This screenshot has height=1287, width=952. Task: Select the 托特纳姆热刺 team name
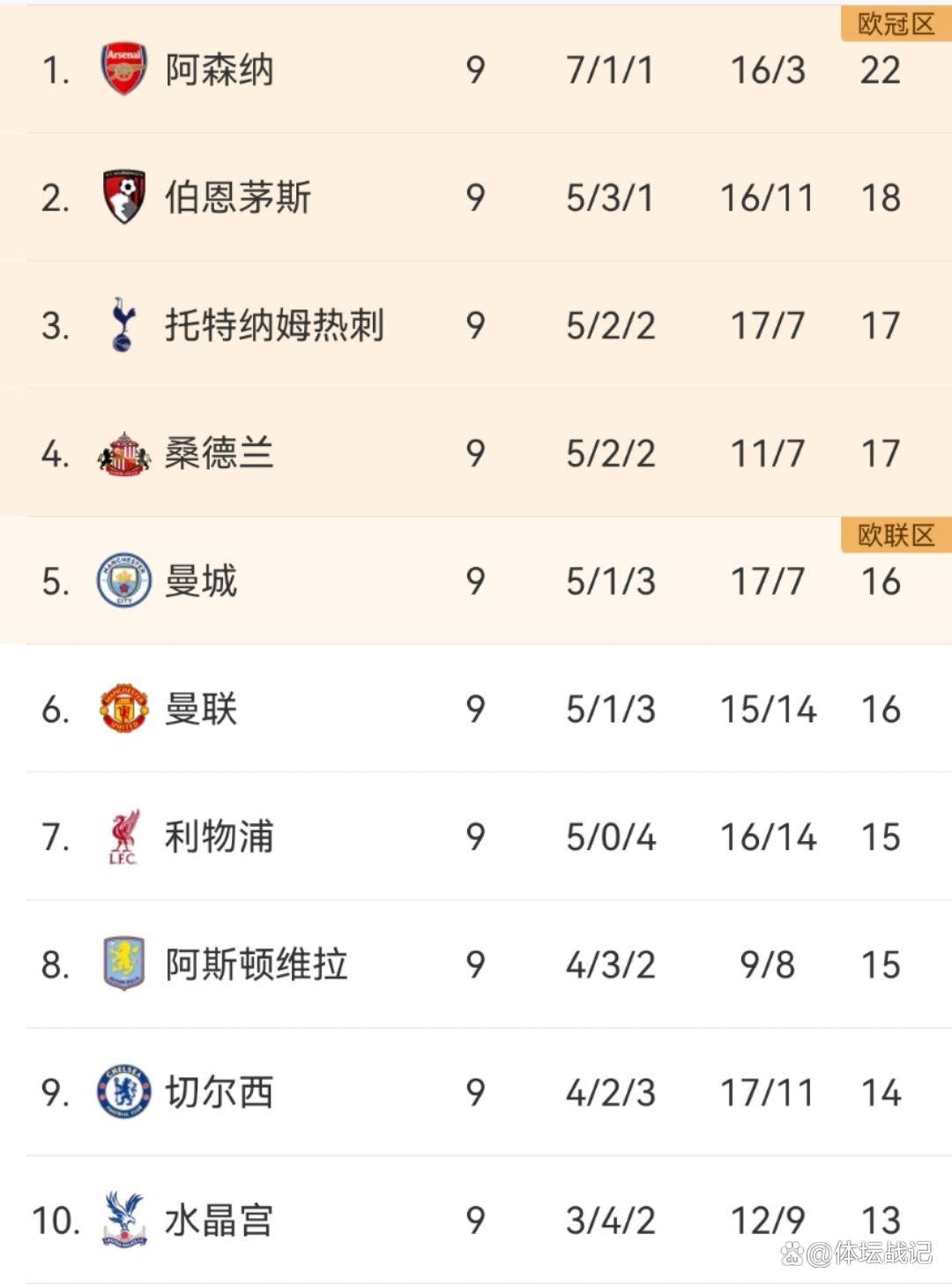(274, 325)
